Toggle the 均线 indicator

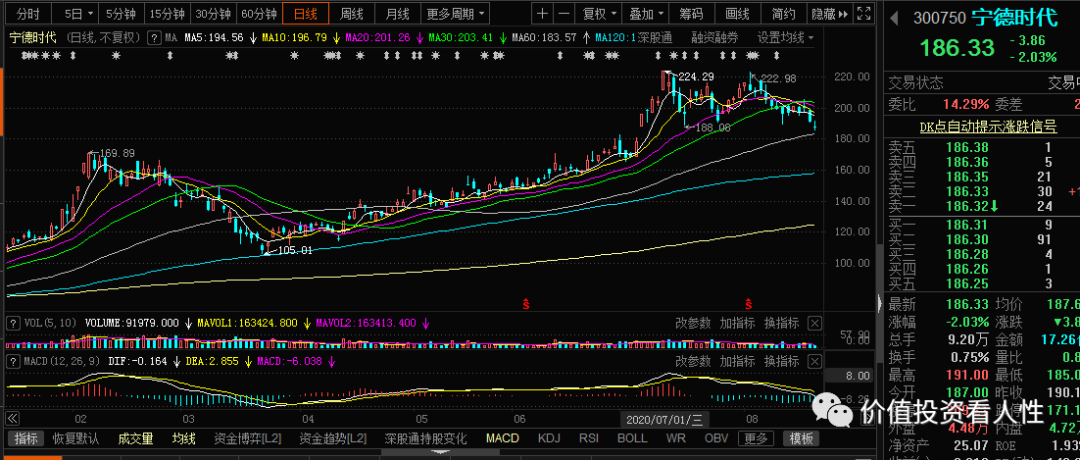click(184, 439)
